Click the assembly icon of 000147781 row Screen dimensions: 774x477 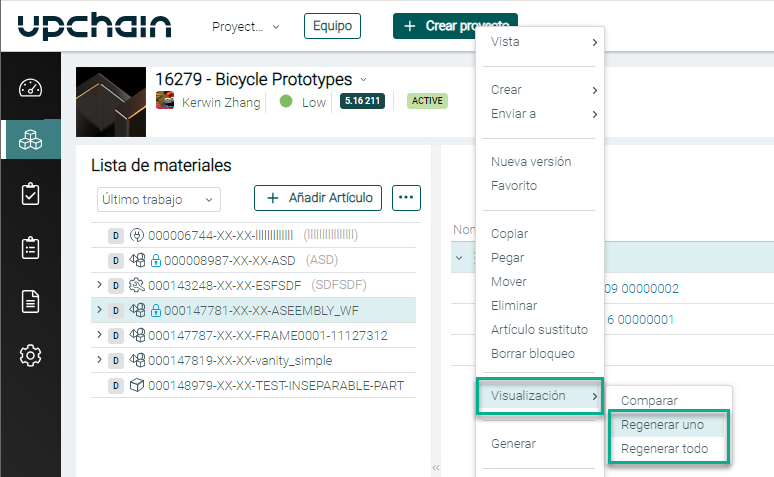coord(137,310)
